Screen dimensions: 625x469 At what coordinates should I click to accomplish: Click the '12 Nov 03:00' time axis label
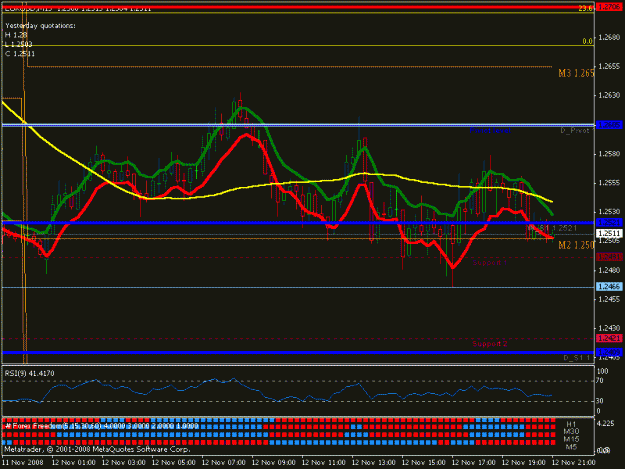(124, 463)
